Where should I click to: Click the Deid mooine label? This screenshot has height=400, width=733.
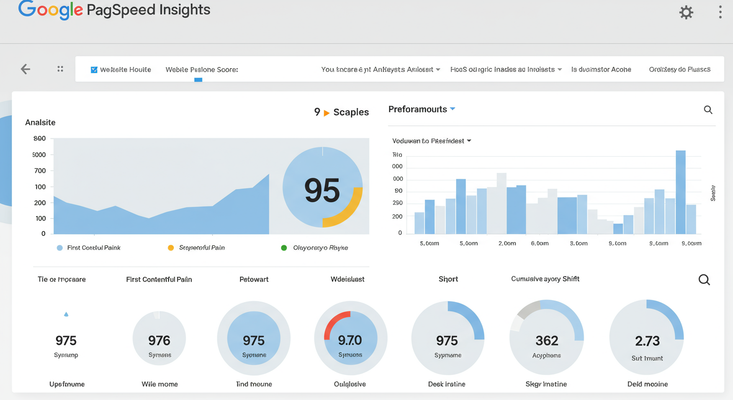click(x=647, y=384)
